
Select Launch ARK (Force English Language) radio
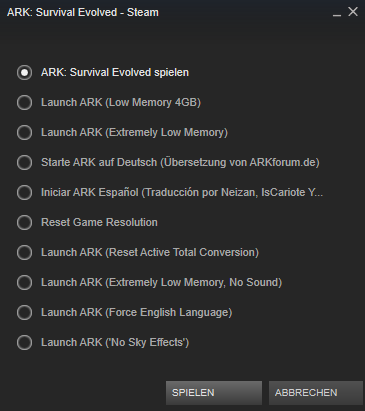point(25,313)
